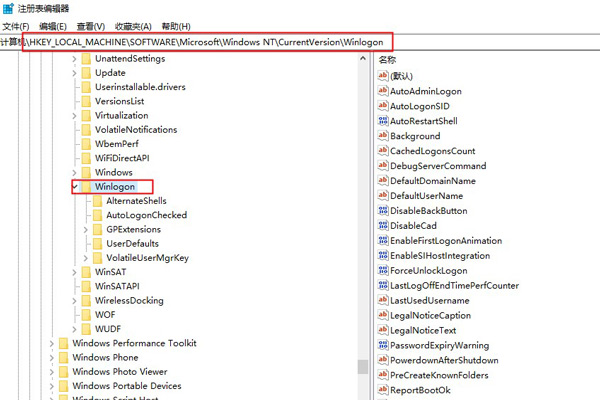Click the DisableCad DWORD value icon
Viewport: 600px width, 400px height.
pos(383,225)
